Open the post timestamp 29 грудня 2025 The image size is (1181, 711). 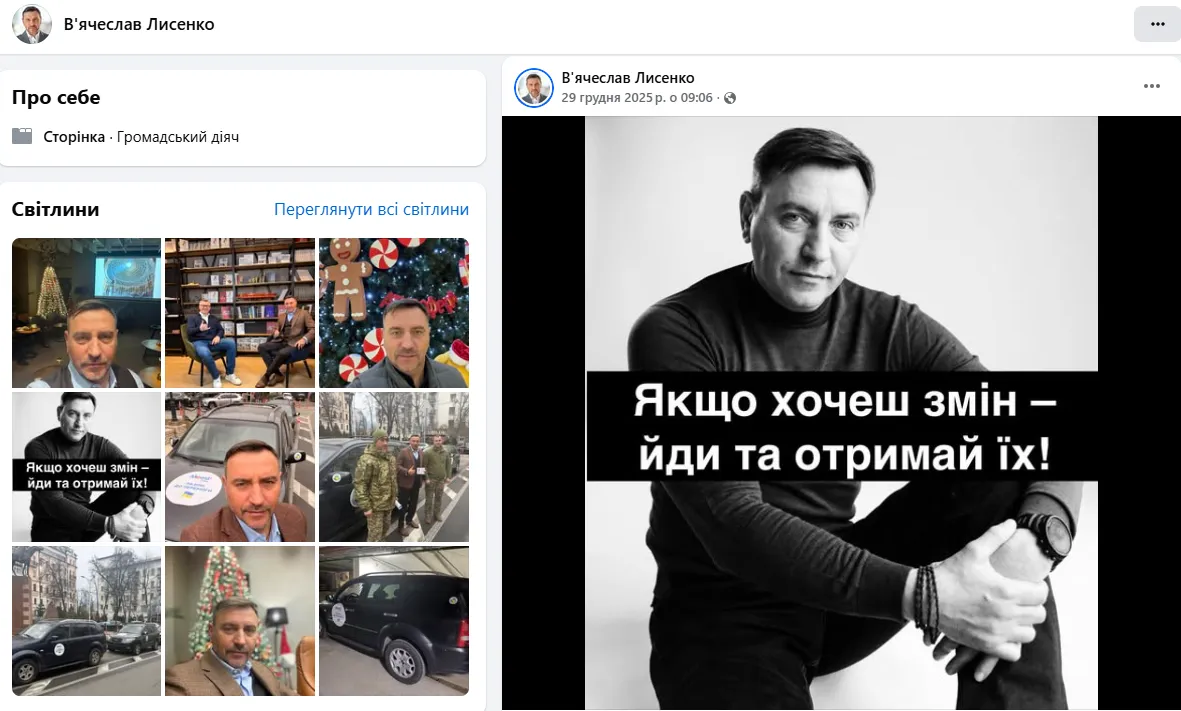point(636,98)
